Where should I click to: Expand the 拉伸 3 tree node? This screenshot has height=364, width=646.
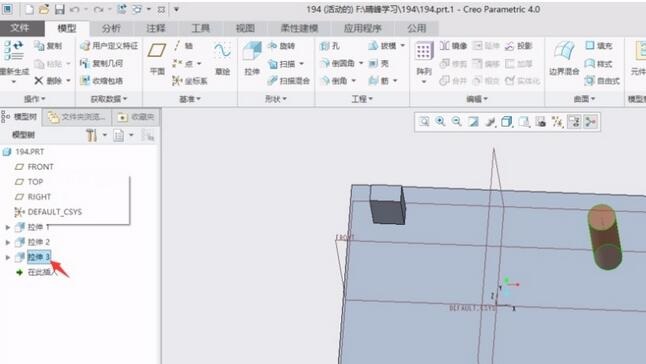pos(7,257)
